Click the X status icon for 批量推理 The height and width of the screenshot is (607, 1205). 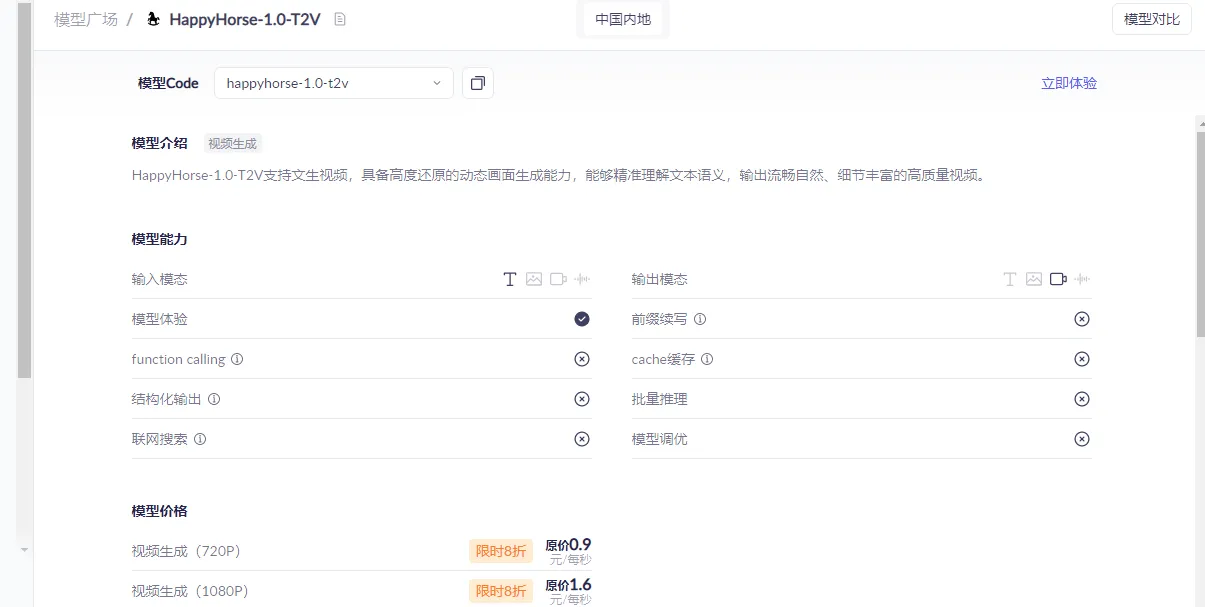pos(1082,399)
